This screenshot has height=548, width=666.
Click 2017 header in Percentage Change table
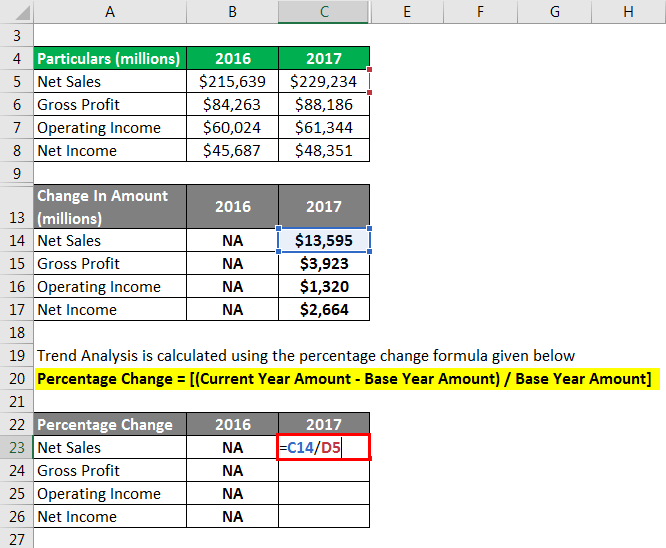324,424
